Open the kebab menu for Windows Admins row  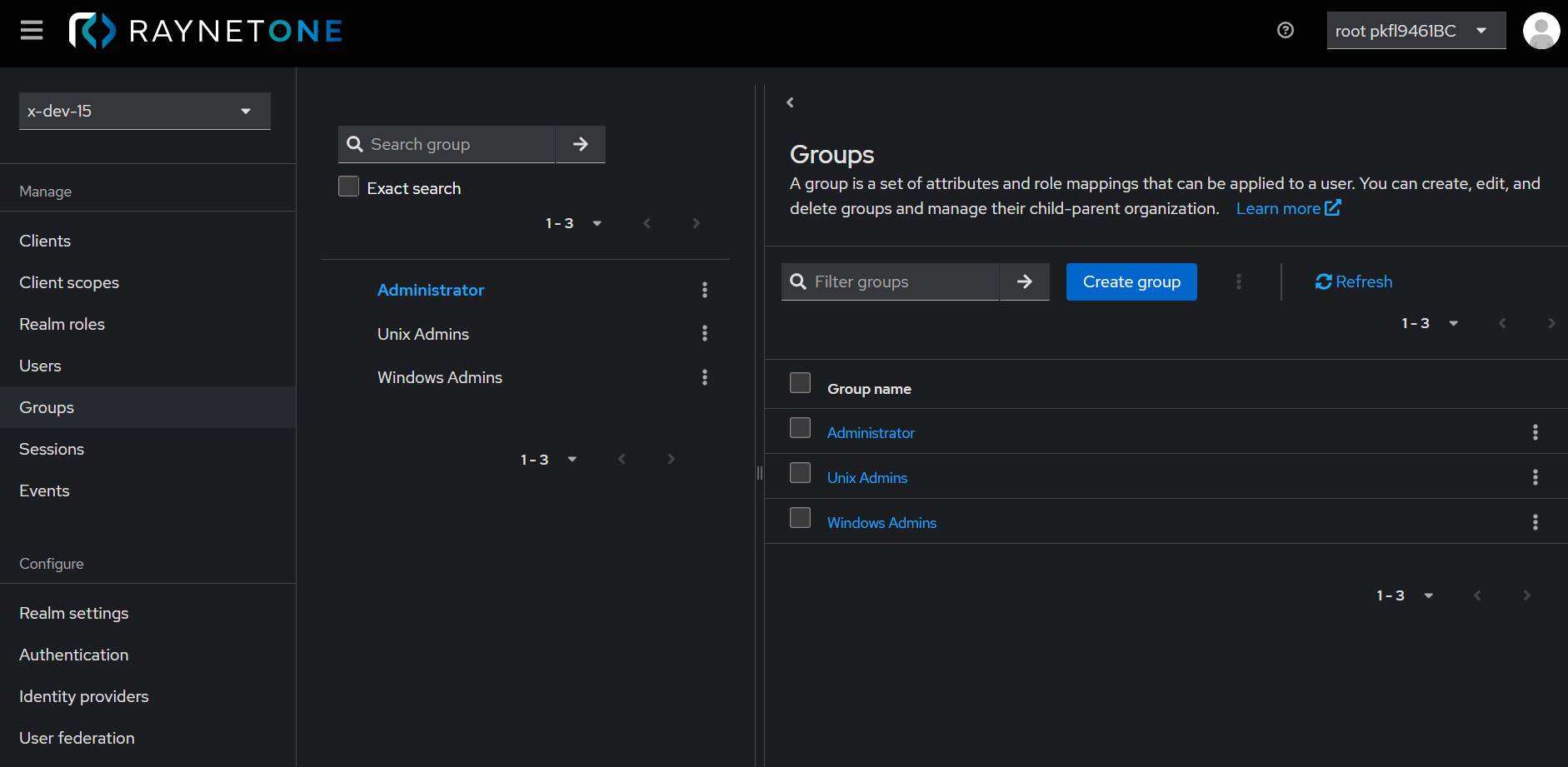click(x=1536, y=522)
